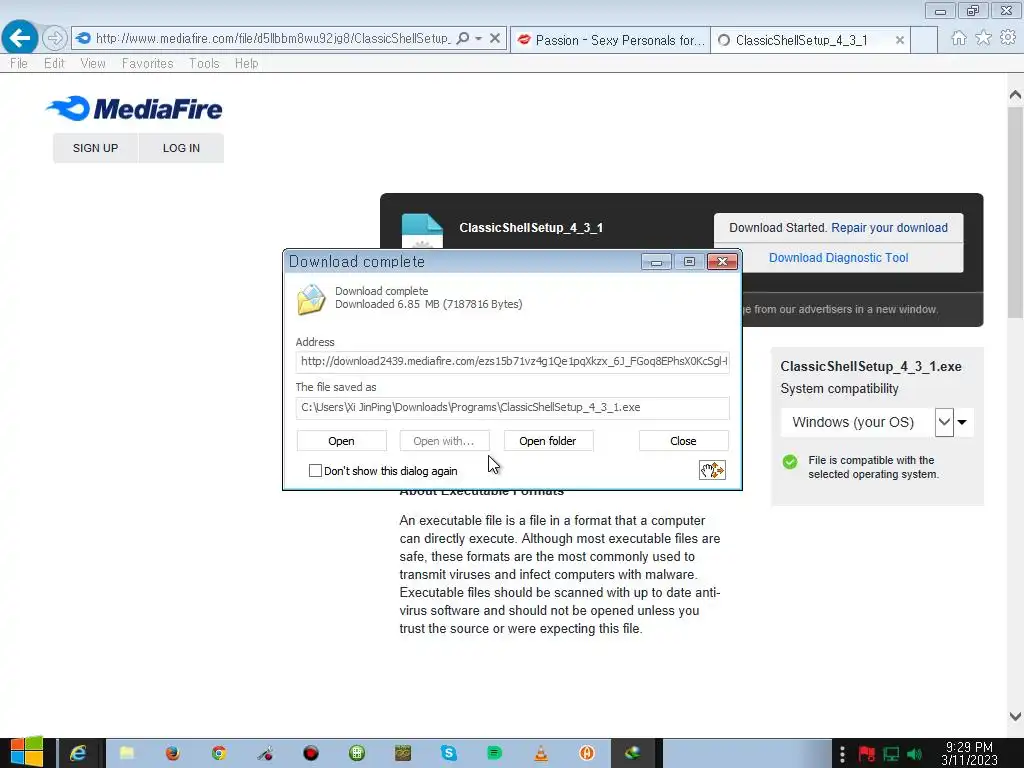Click the green compatibility checkmark icon
The height and width of the screenshot is (768, 1024).
(x=790, y=462)
